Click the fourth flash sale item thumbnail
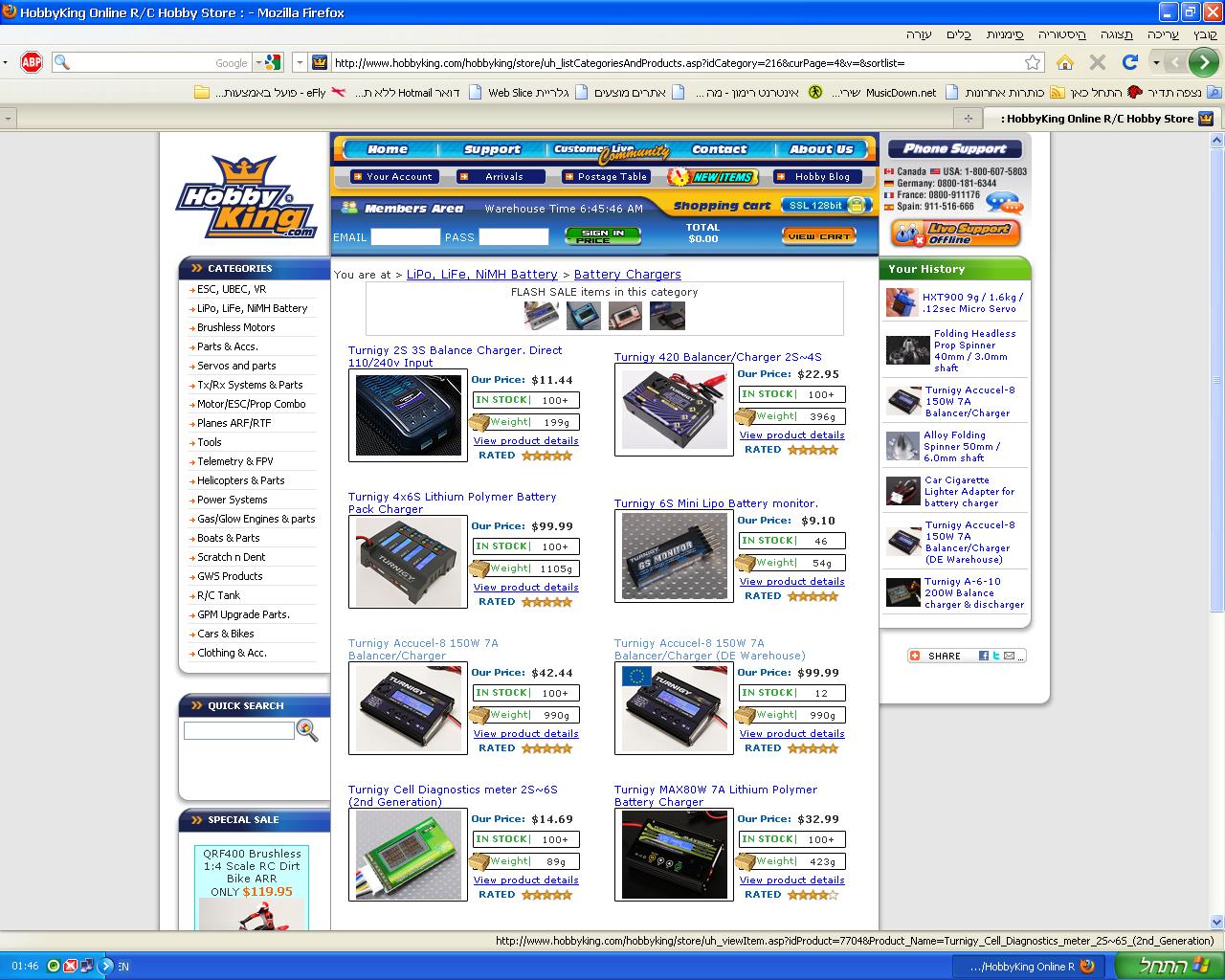 coord(667,315)
